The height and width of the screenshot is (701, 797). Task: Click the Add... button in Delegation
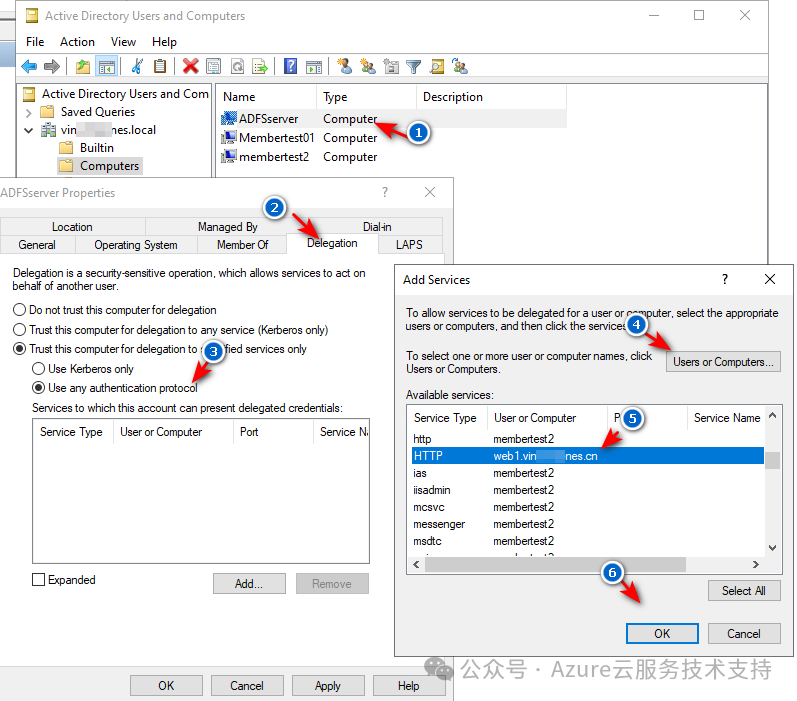(249, 584)
